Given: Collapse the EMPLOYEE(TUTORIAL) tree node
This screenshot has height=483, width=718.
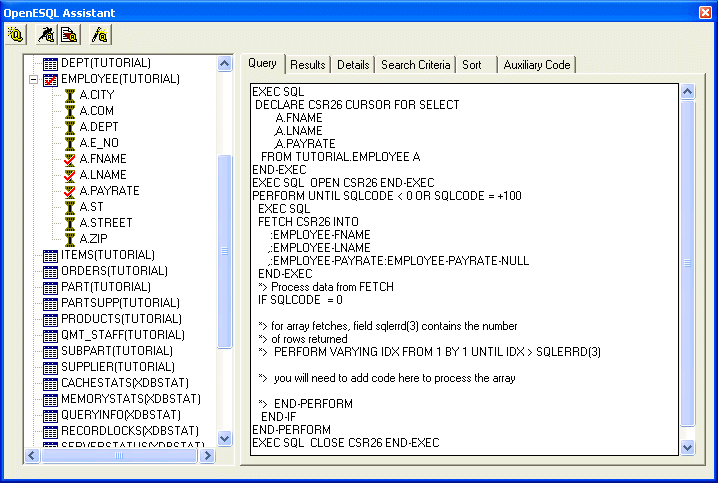Looking at the screenshot, I should [34, 79].
